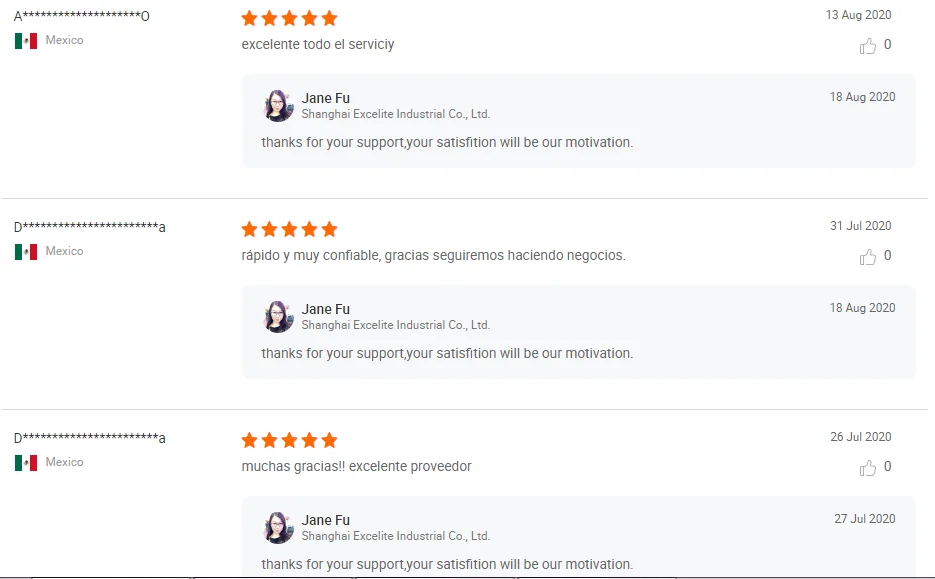Click the Mexico flag under reviewer A***O

coord(26,41)
